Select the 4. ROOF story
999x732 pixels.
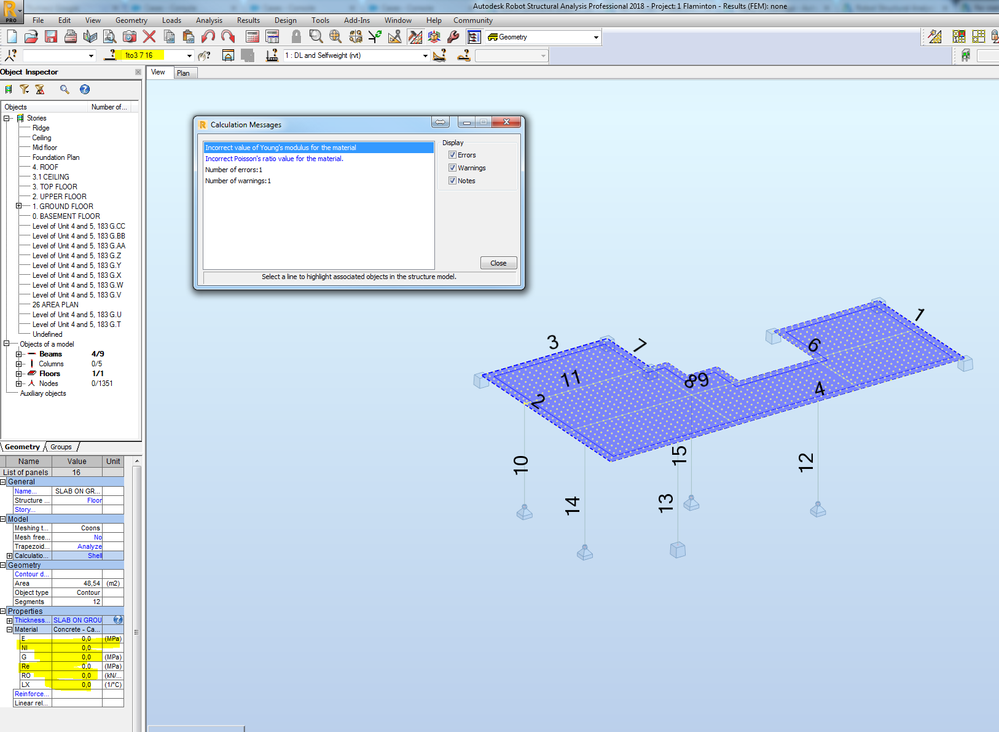[x=45, y=167]
